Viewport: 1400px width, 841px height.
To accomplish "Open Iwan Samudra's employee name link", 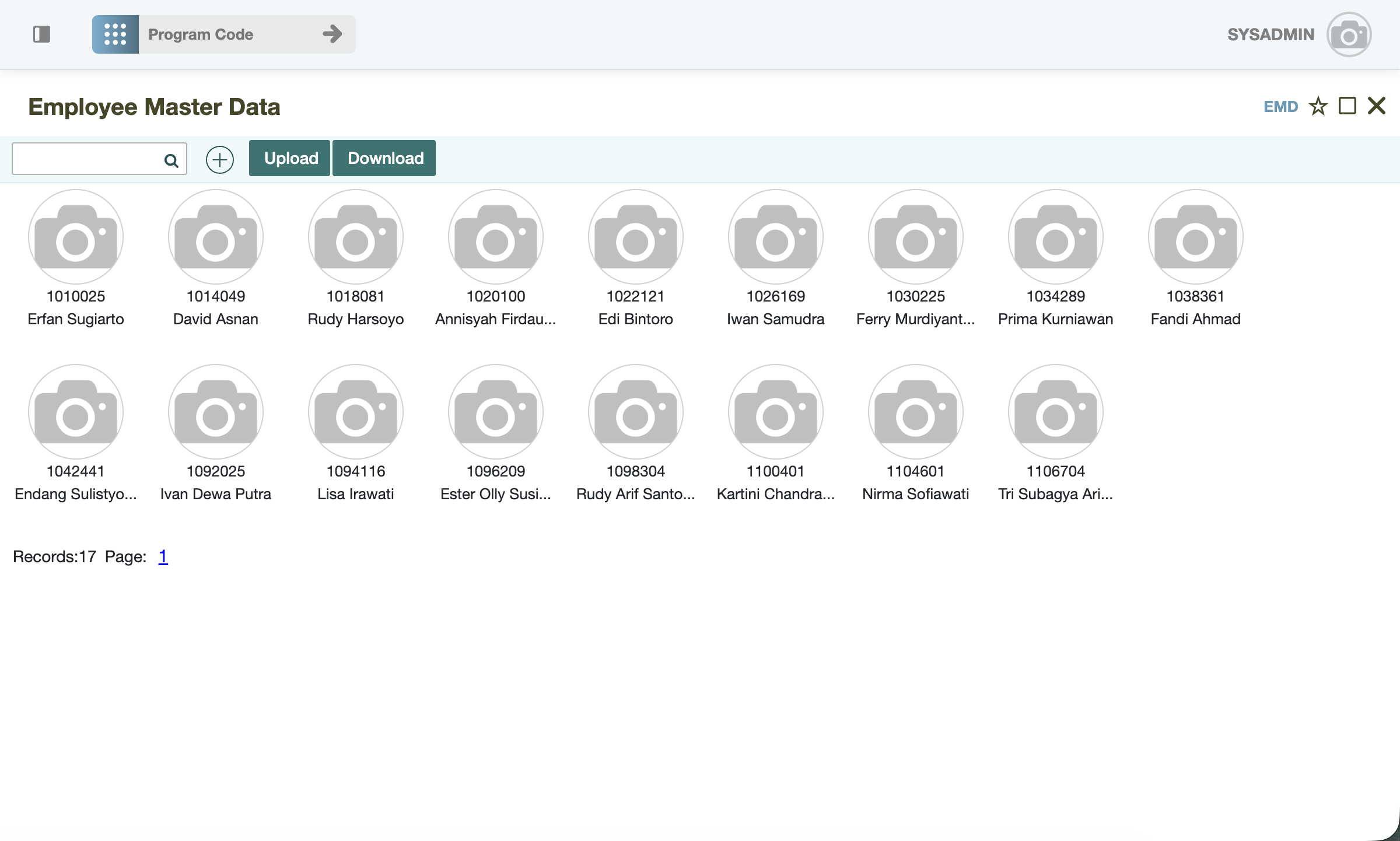I will (775, 319).
